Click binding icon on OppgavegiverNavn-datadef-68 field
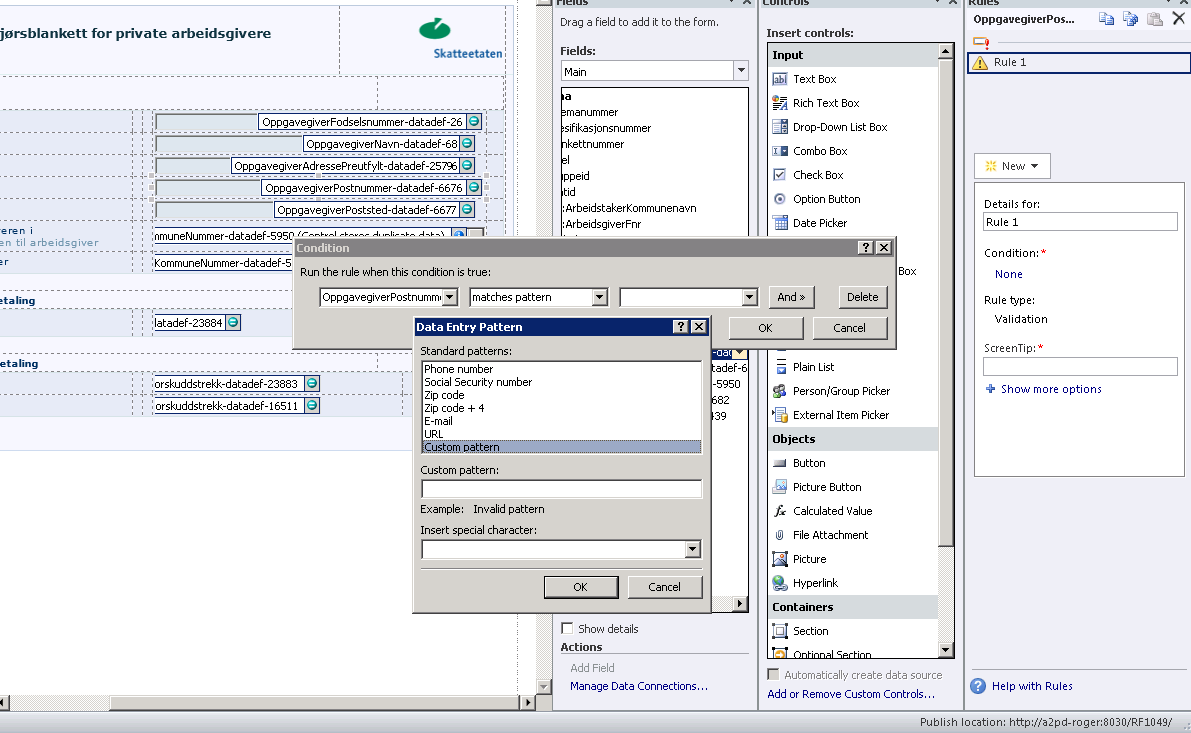 tap(468, 144)
